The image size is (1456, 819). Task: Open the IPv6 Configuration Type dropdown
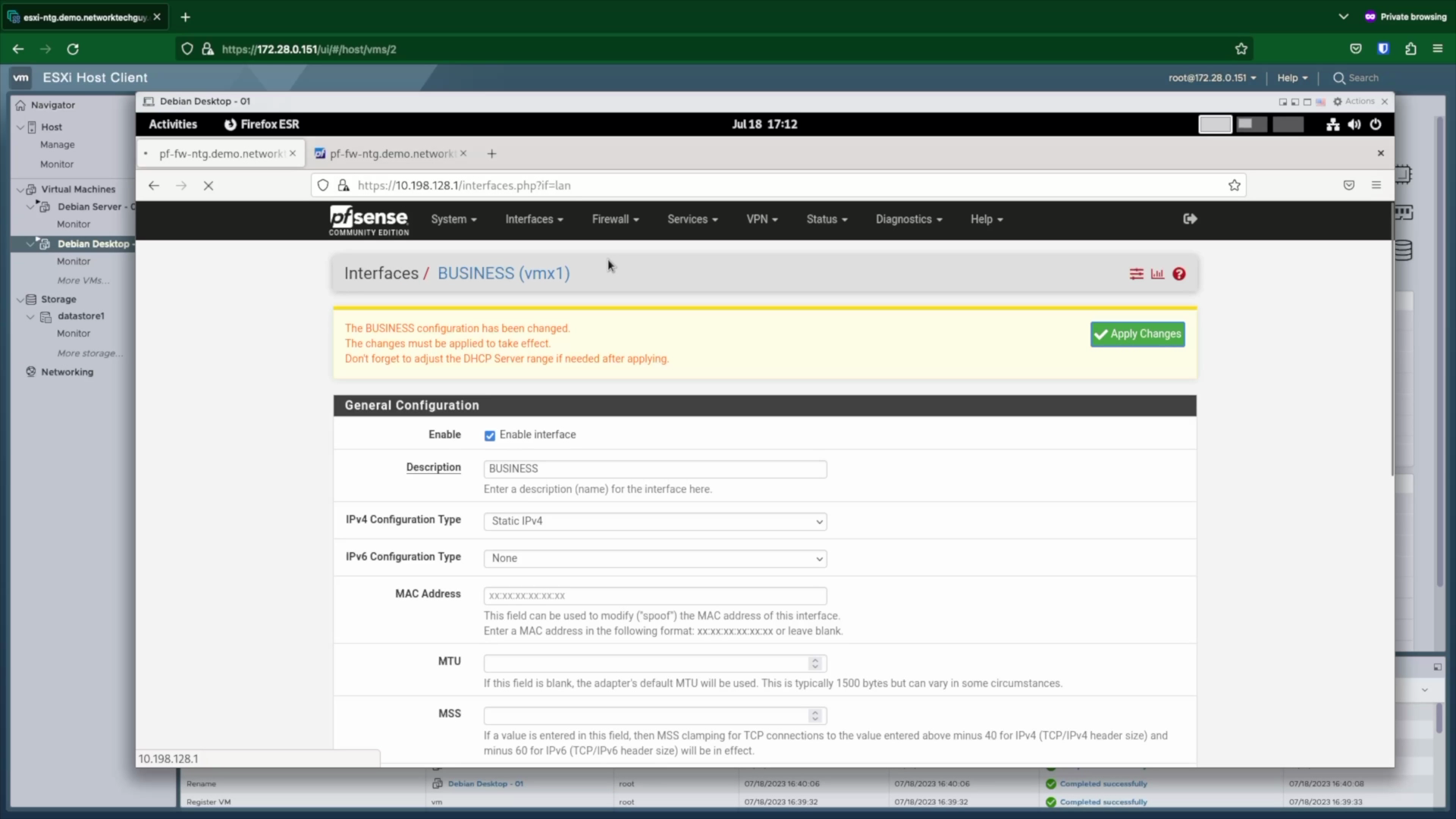click(x=655, y=559)
